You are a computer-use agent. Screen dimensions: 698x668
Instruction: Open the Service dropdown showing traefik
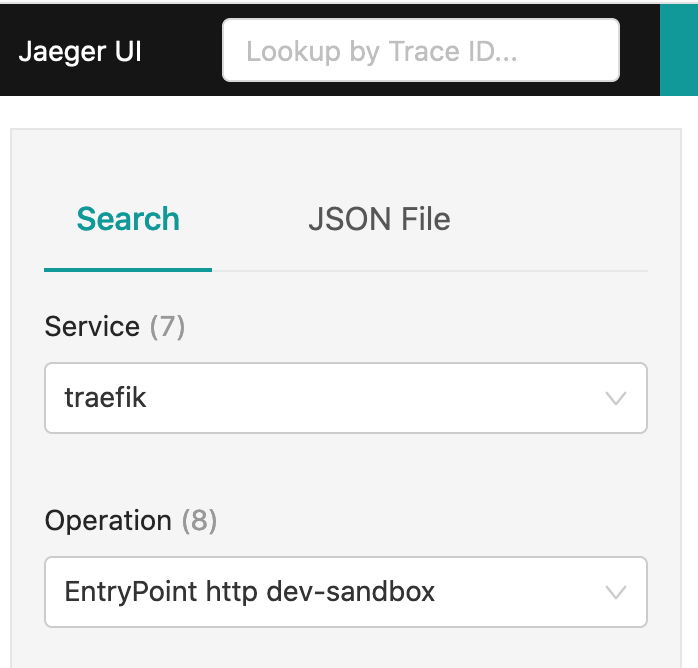pyautogui.click(x=330, y=398)
